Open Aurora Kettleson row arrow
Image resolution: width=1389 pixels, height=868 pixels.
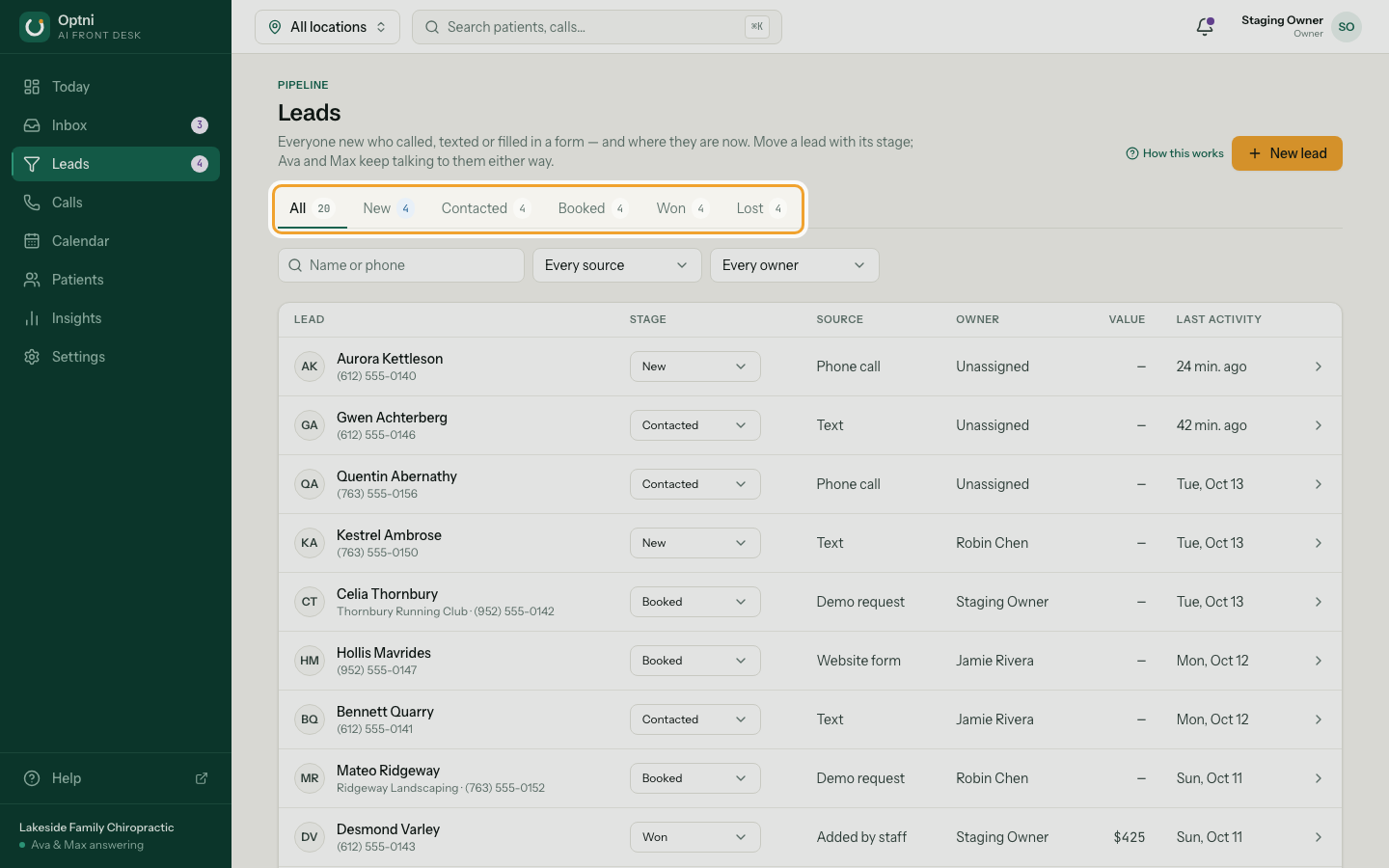pyautogui.click(x=1319, y=366)
